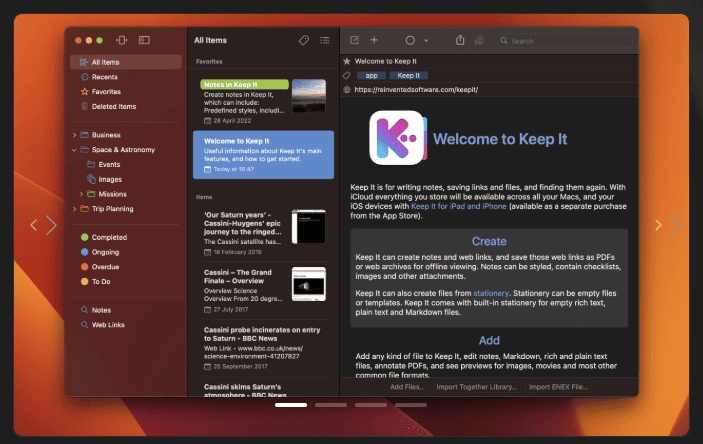The width and height of the screenshot is (703, 444).
Task: Click the Search field
Action: [x=565, y=41]
